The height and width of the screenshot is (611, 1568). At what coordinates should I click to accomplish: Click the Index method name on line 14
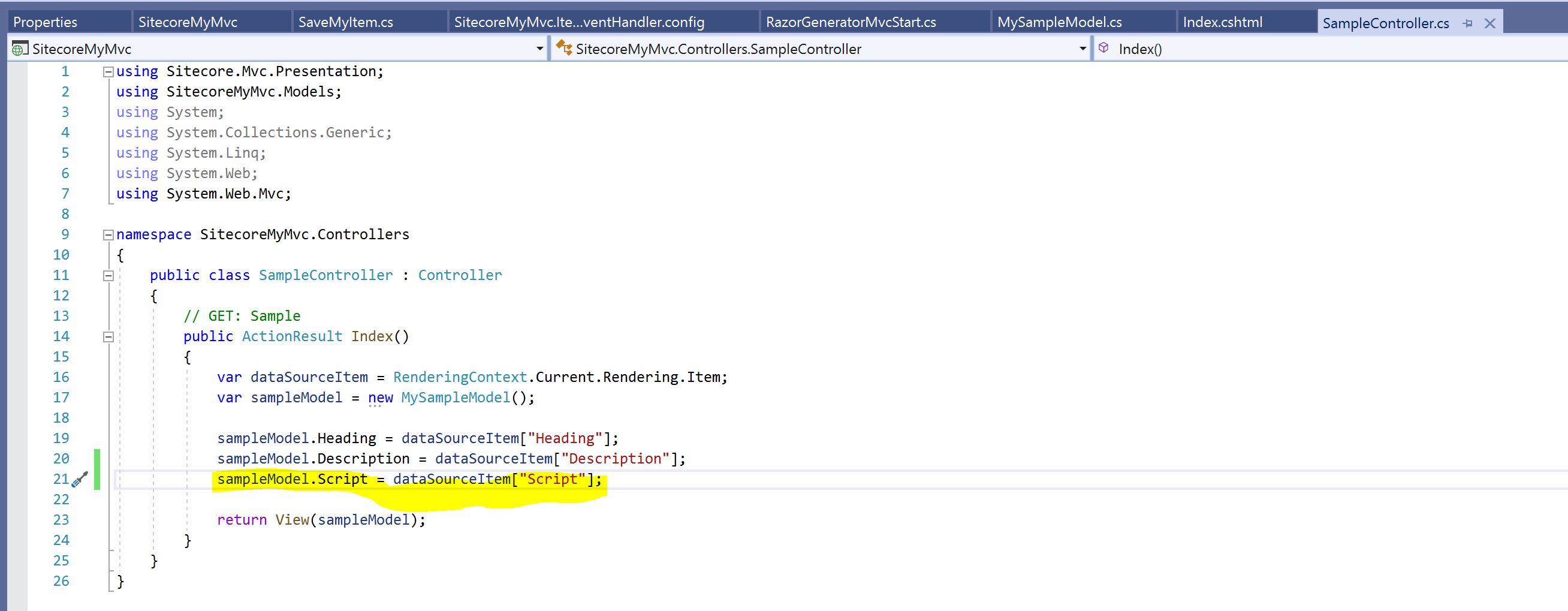pyautogui.click(x=372, y=337)
